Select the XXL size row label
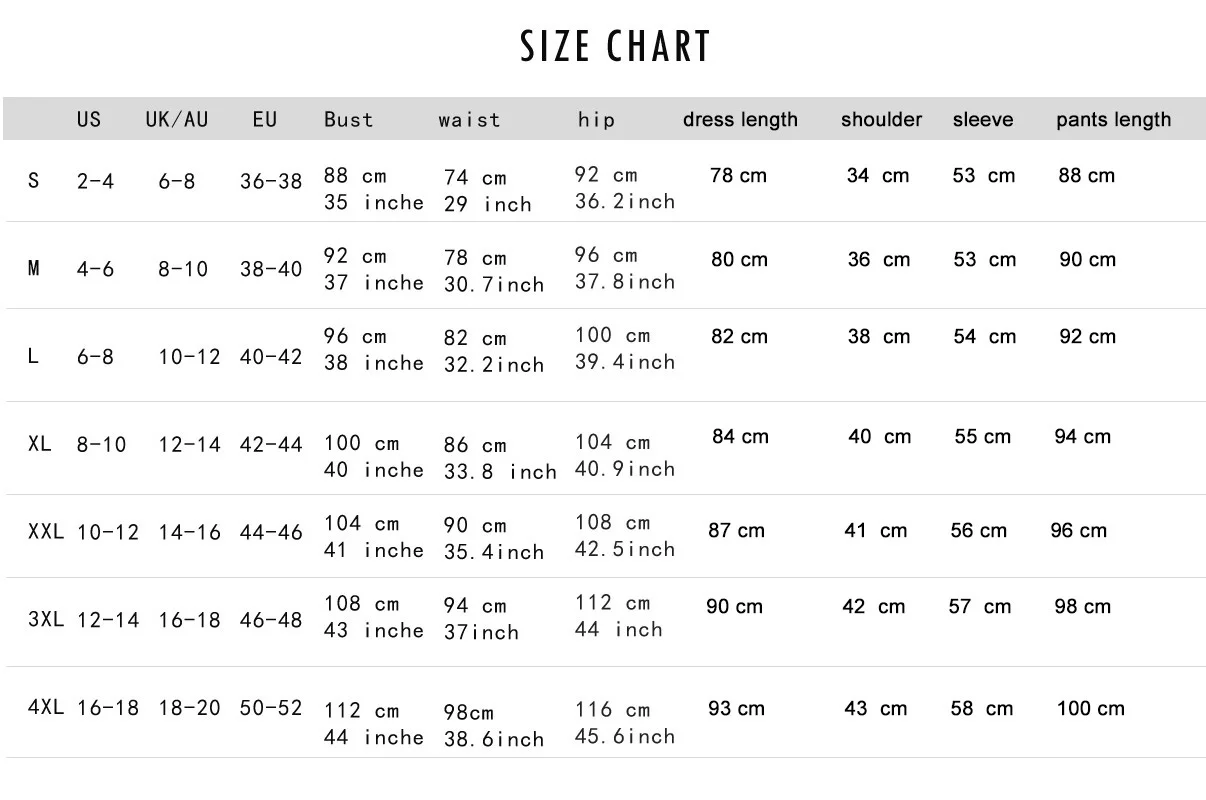1206x800 pixels. 45,532
